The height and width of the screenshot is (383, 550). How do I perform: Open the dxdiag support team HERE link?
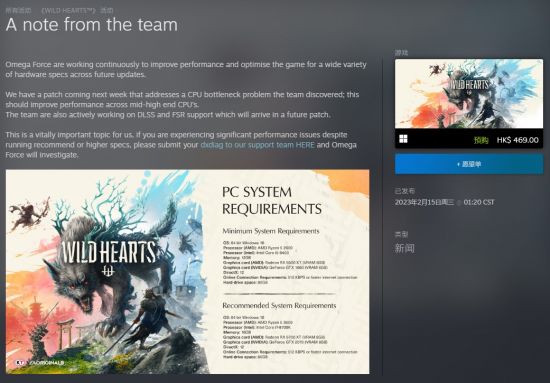pyautogui.click(x=257, y=145)
